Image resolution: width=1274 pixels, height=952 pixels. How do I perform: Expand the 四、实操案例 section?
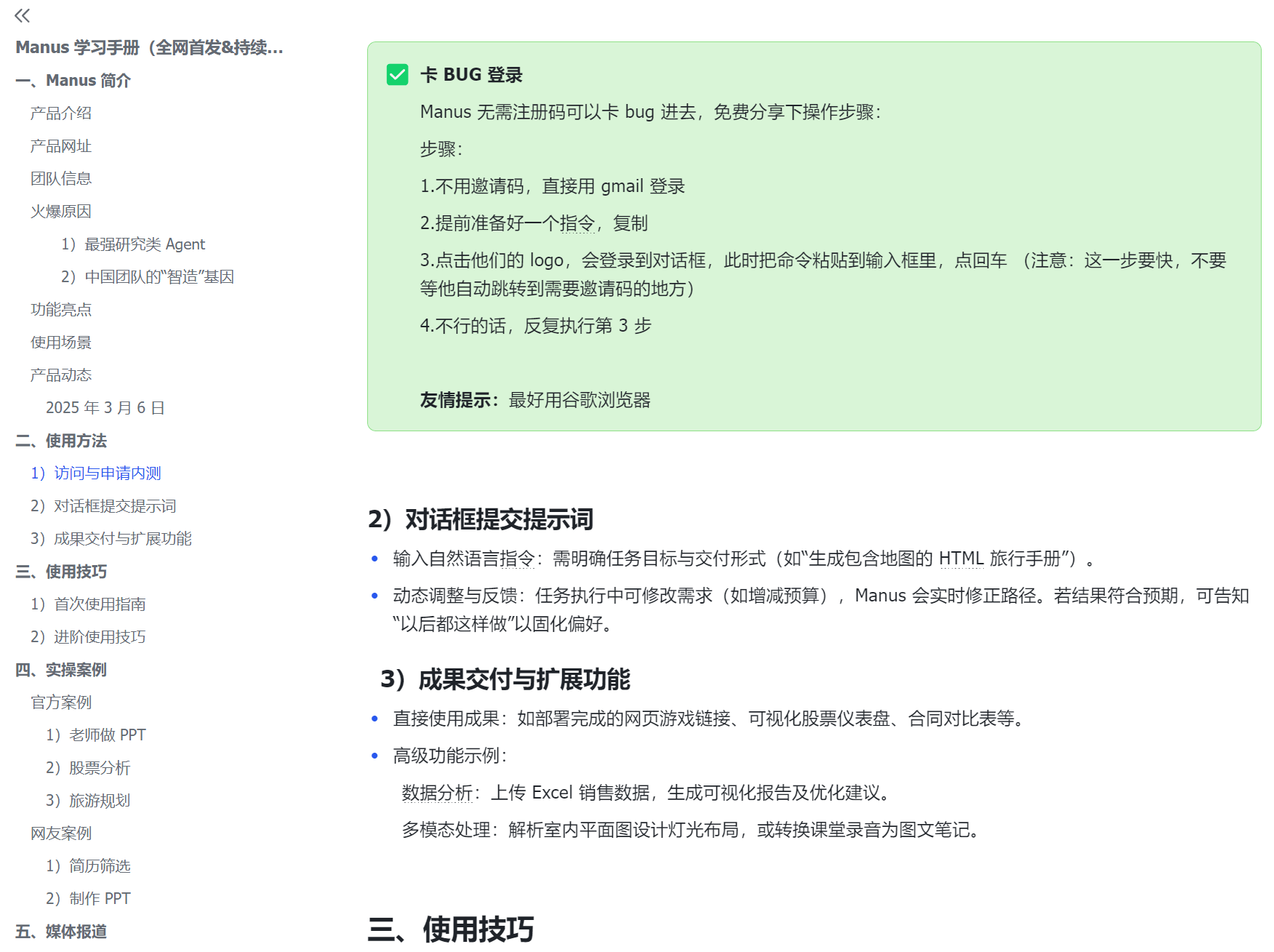click(62, 669)
